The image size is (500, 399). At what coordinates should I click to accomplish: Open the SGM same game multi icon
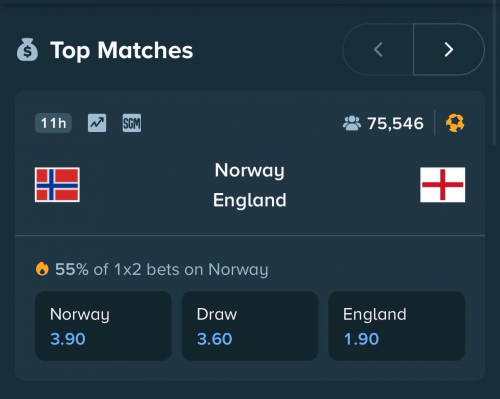[132, 123]
